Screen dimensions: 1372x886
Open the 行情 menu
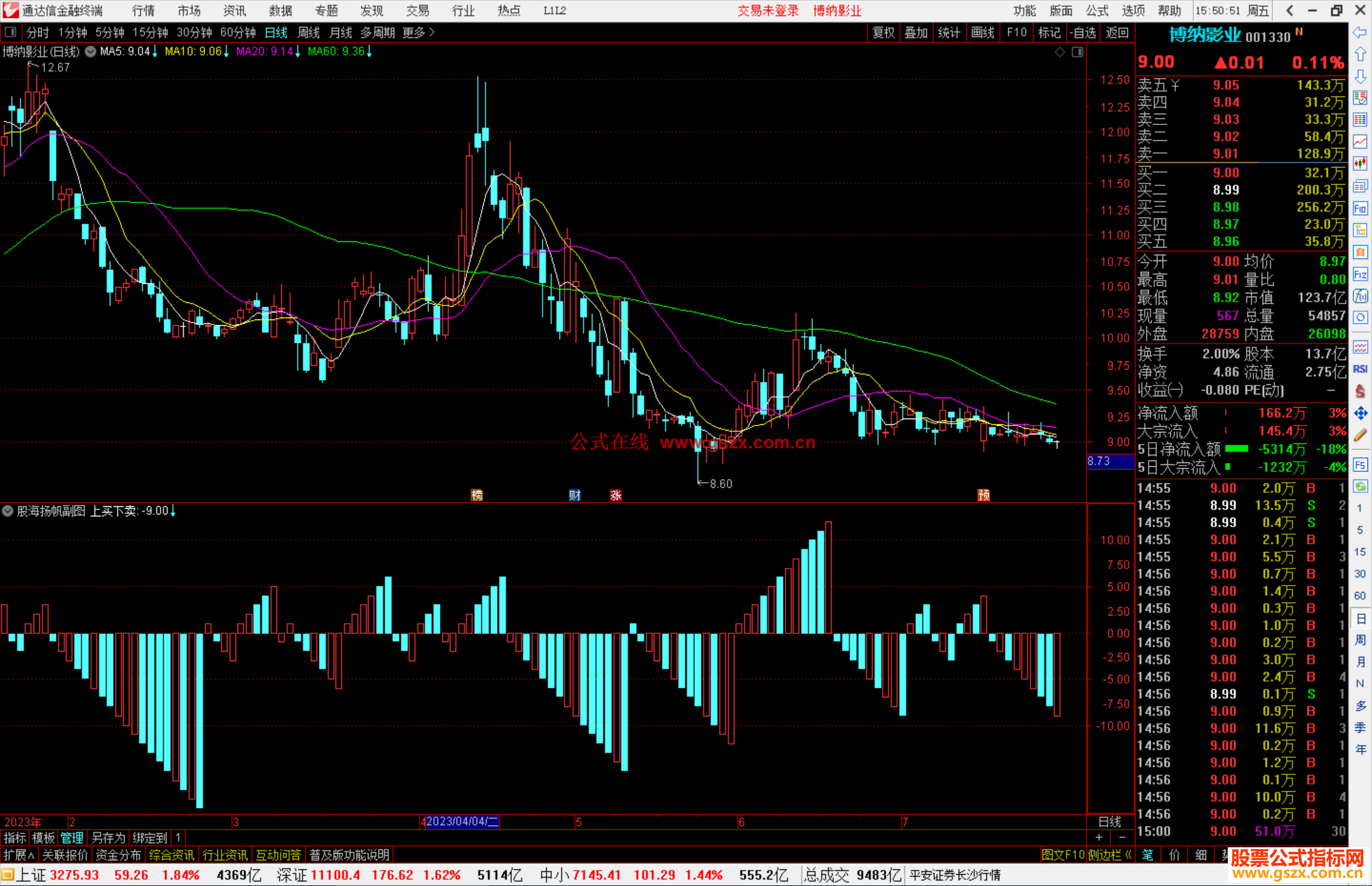(143, 11)
